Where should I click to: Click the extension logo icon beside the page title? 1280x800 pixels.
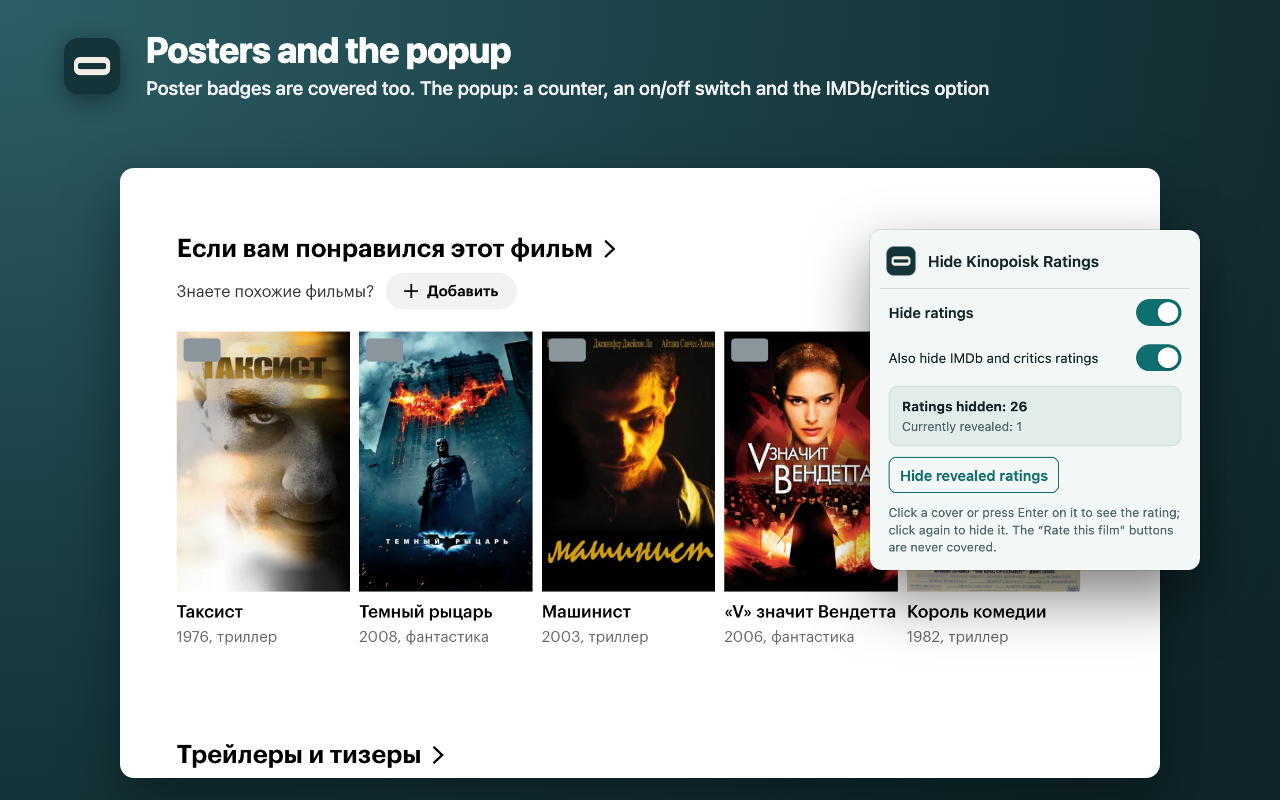point(92,66)
